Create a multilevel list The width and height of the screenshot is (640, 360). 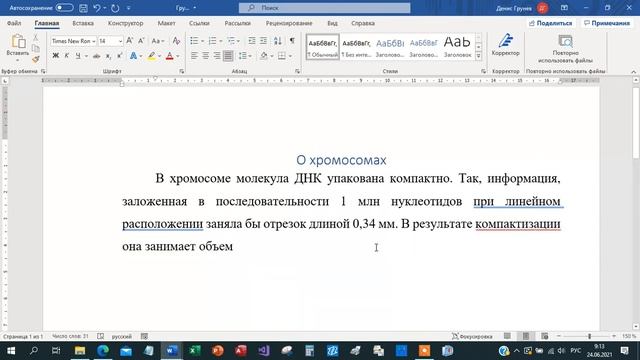click(x=231, y=41)
